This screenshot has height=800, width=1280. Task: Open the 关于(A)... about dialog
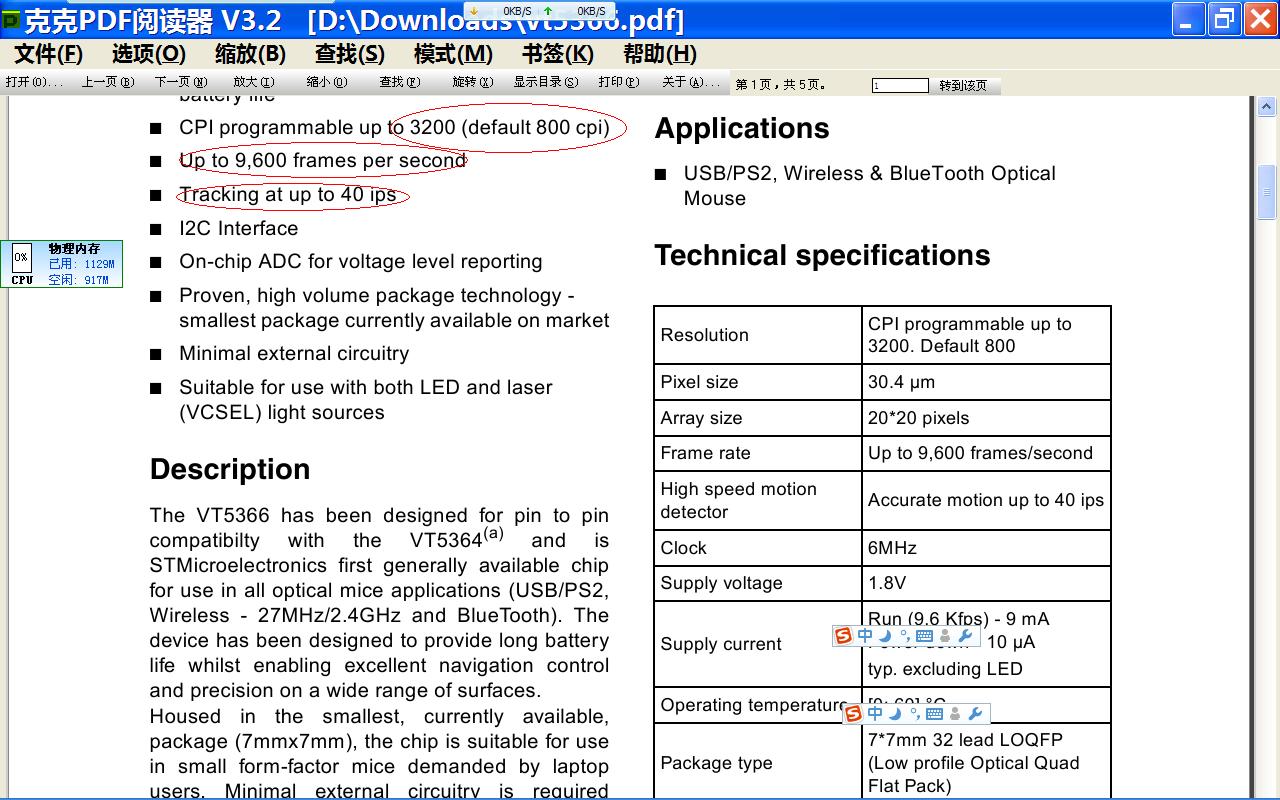point(691,83)
